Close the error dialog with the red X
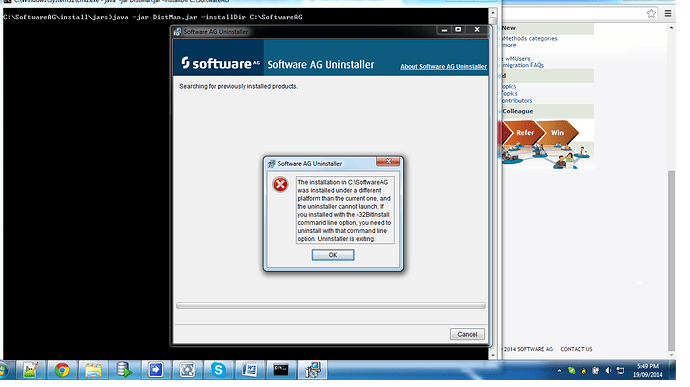Viewport: 690px width, 387px height. (388, 162)
